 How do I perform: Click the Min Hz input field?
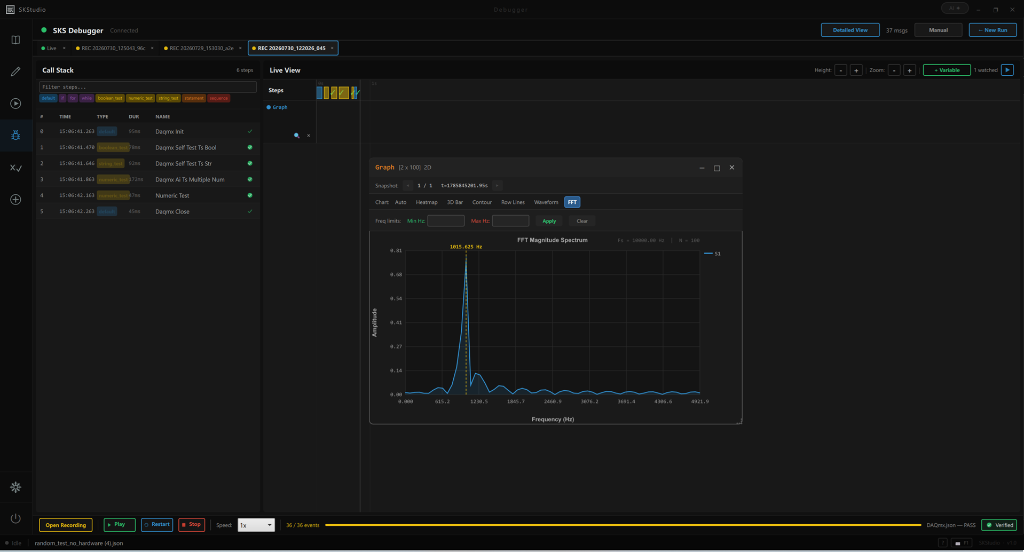(x=445, y=221)
